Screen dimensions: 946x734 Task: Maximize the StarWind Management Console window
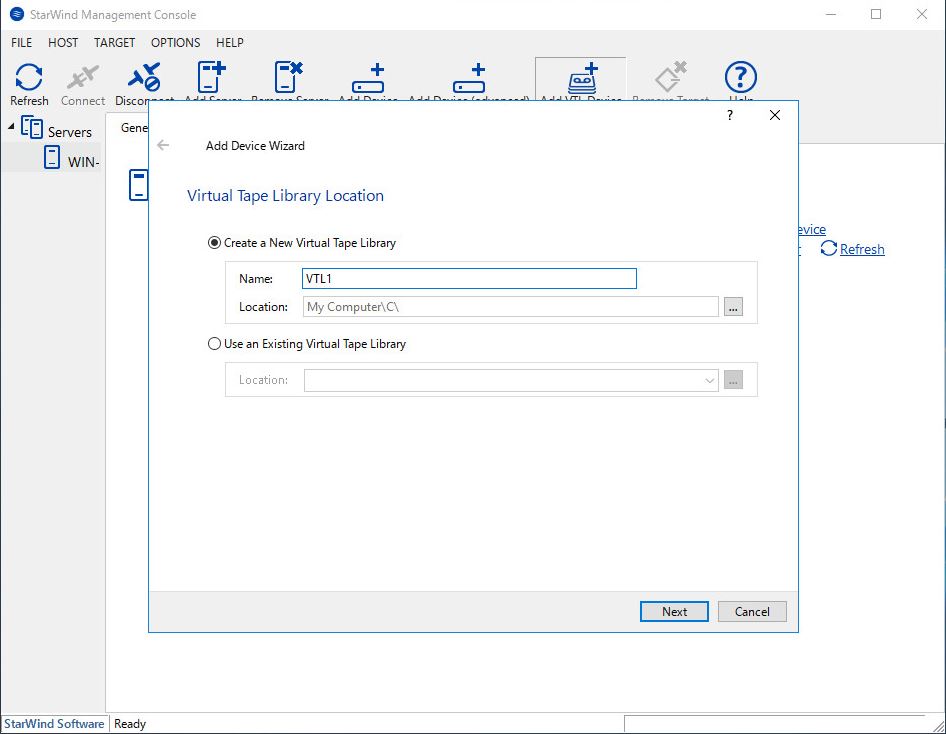click(x=876, y=14)
